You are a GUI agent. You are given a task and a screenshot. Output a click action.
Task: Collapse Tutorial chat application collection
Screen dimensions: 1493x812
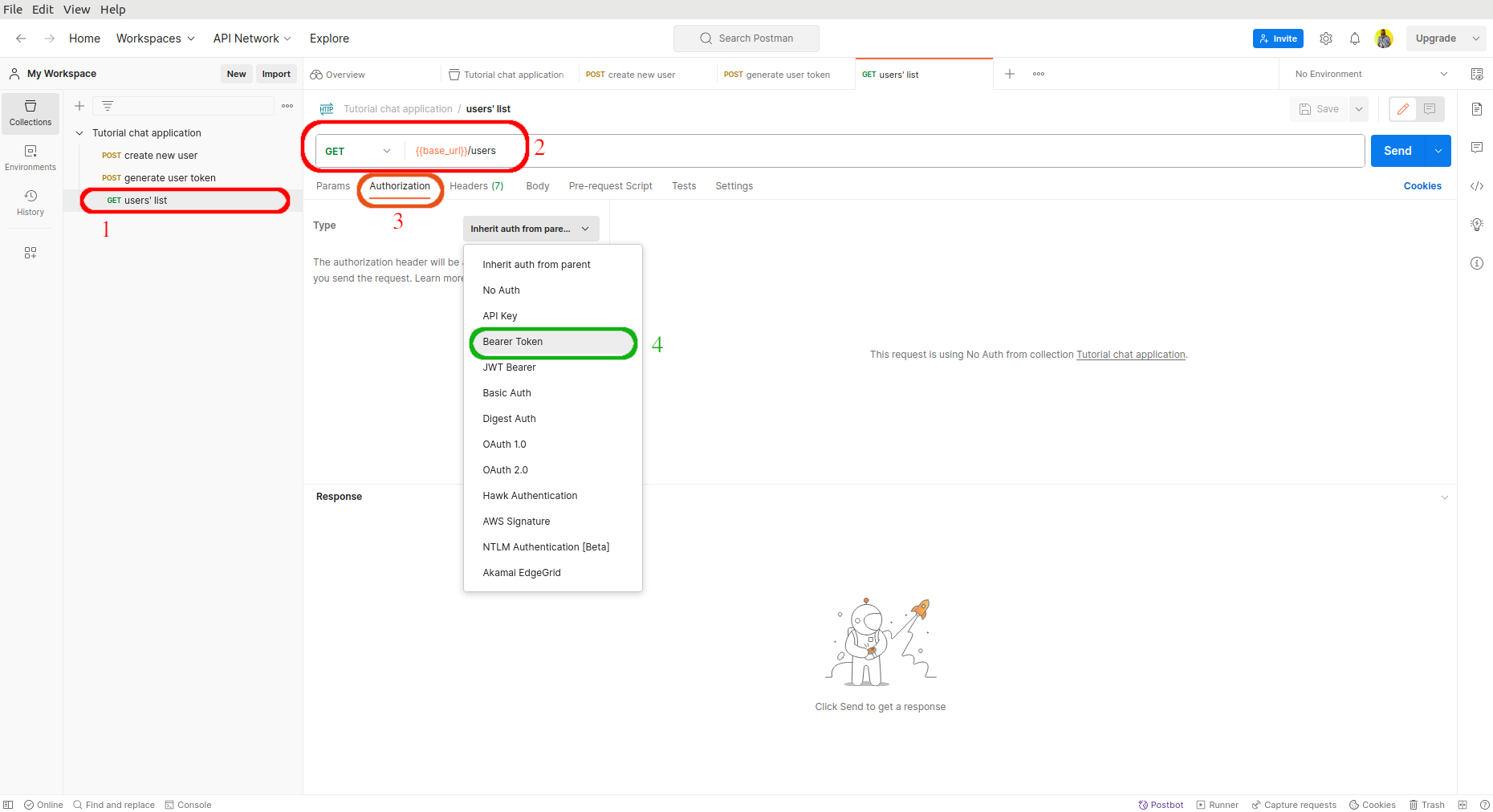click(x=79, y=133)
